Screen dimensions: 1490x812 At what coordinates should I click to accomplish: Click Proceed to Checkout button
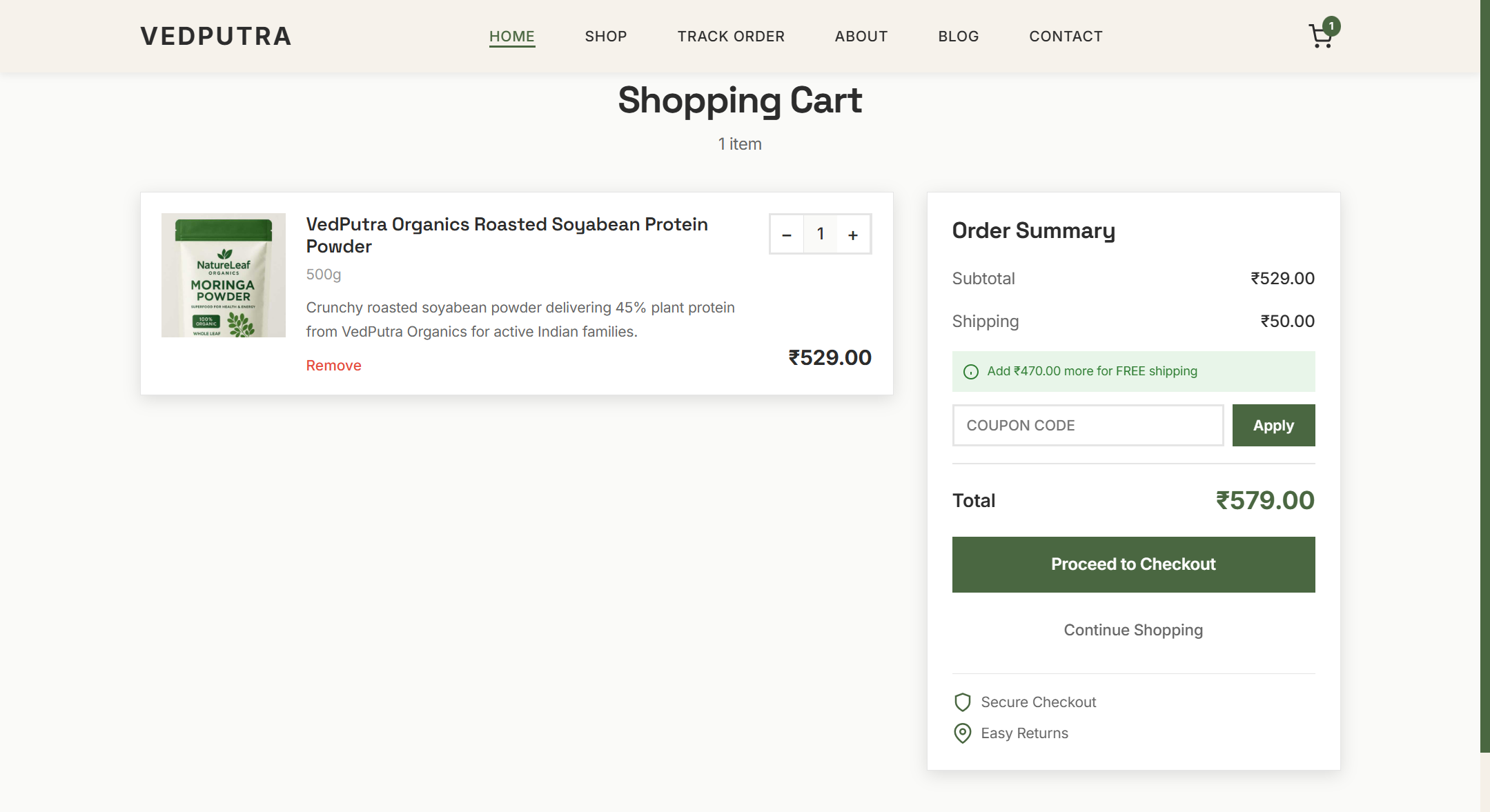[x=1133, y=564]
